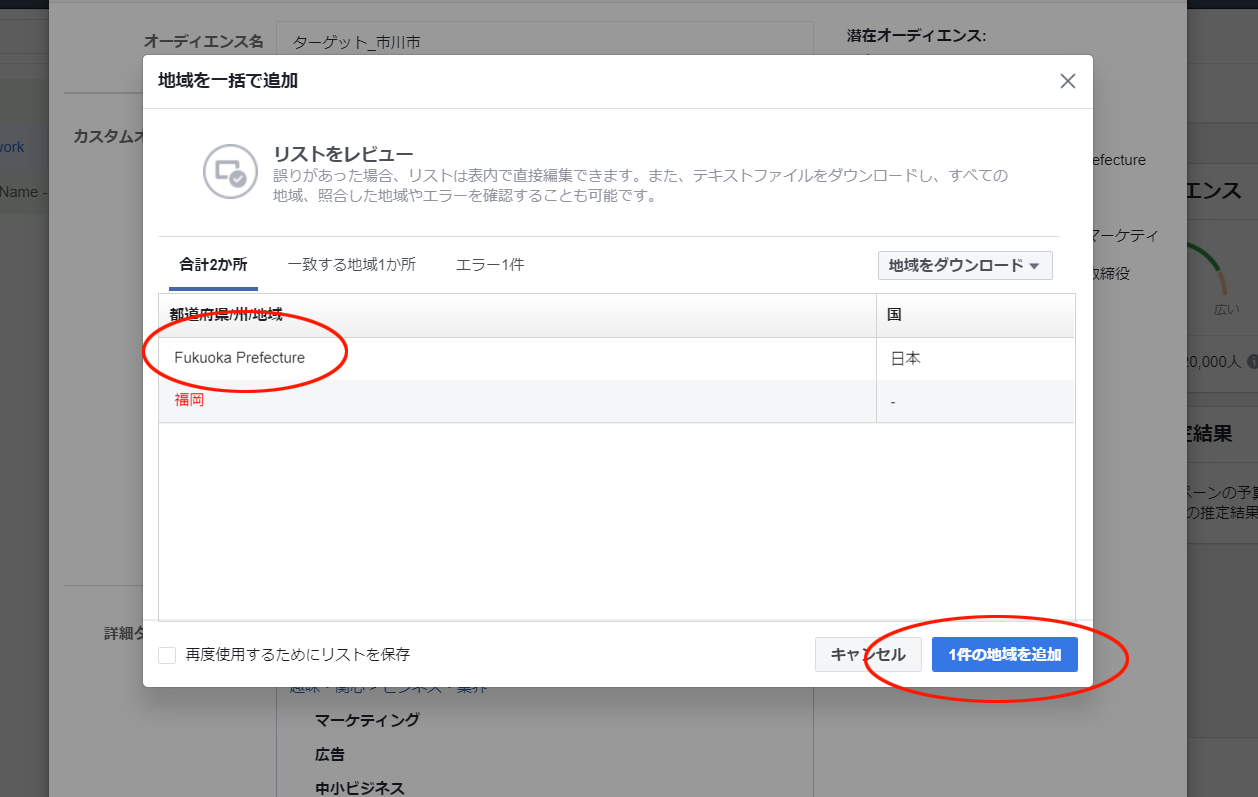Click 広告 in the background interest list
The width and height of the screenshot is (1258, 797).
tap(330, 754)
